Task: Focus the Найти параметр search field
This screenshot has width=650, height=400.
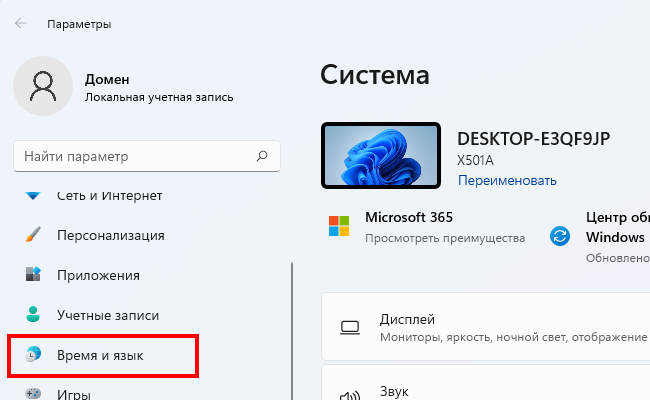Action: pos(147,156)
